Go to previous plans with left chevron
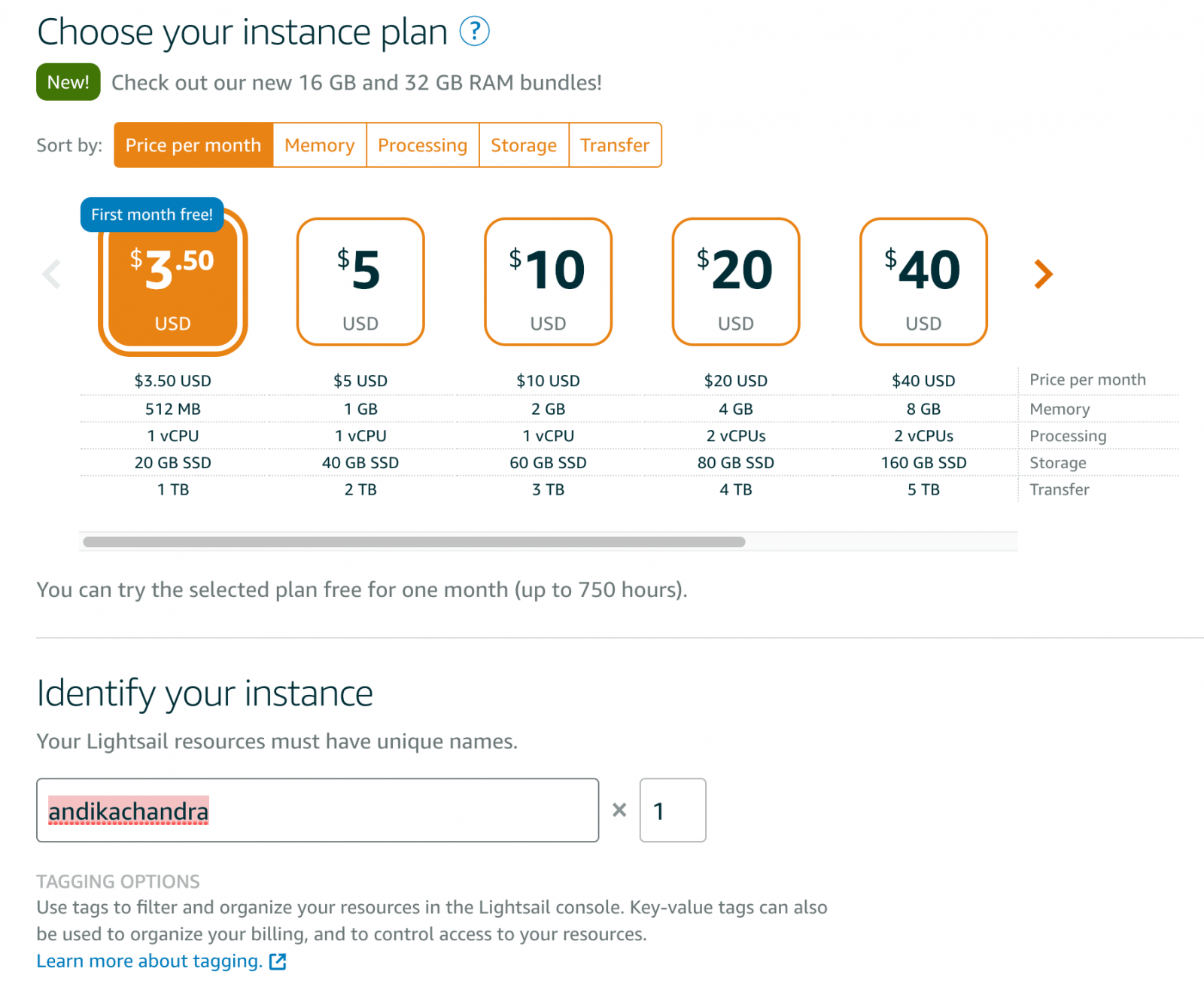 click(51, 274)
